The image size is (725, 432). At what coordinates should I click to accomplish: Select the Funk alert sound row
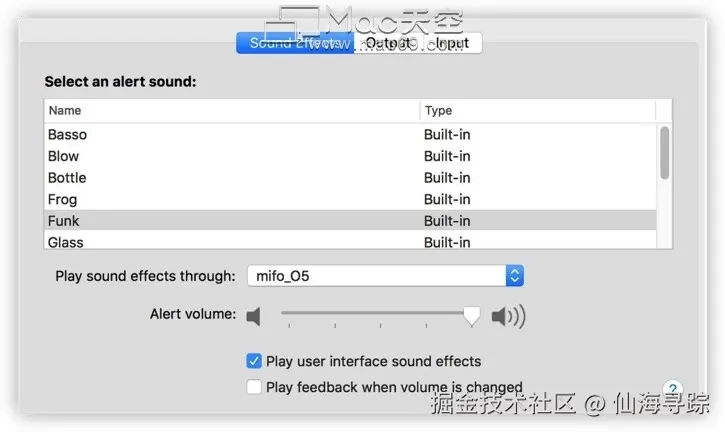[350, 221]
